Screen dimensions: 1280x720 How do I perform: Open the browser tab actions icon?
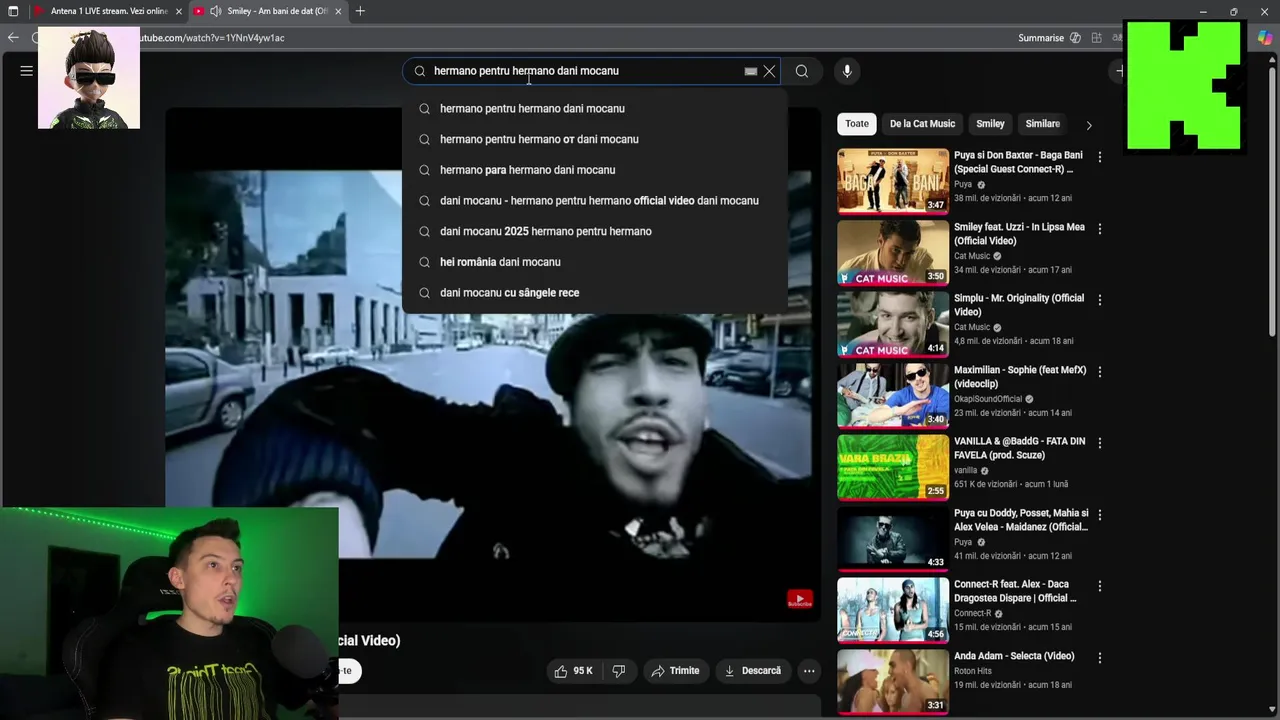[13, 11]
